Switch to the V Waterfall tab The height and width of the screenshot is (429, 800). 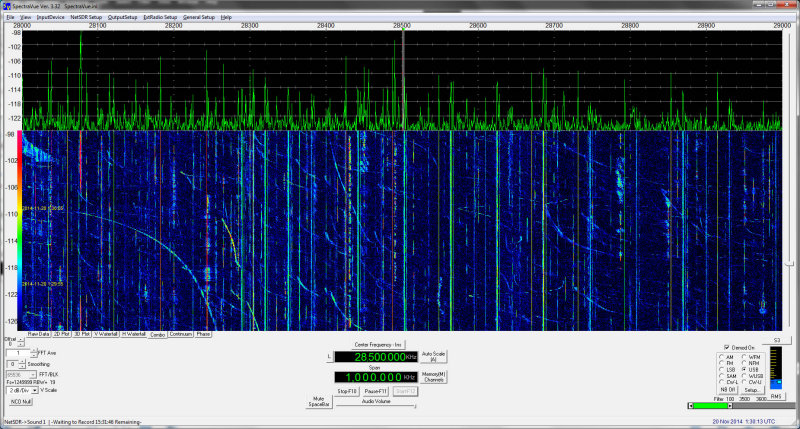tap(106, 334)
